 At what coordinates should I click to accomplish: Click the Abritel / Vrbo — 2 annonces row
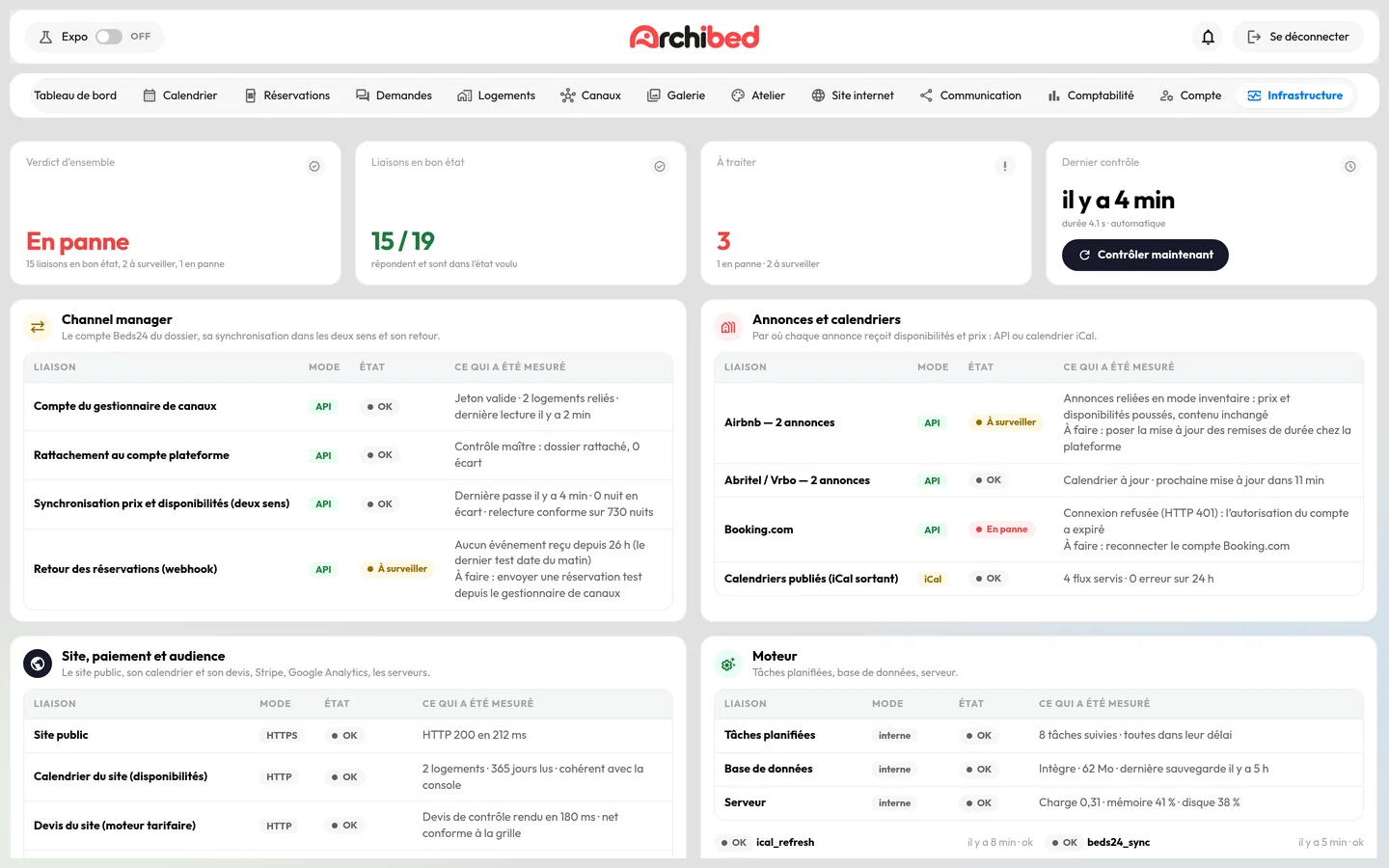point(1039,480)
